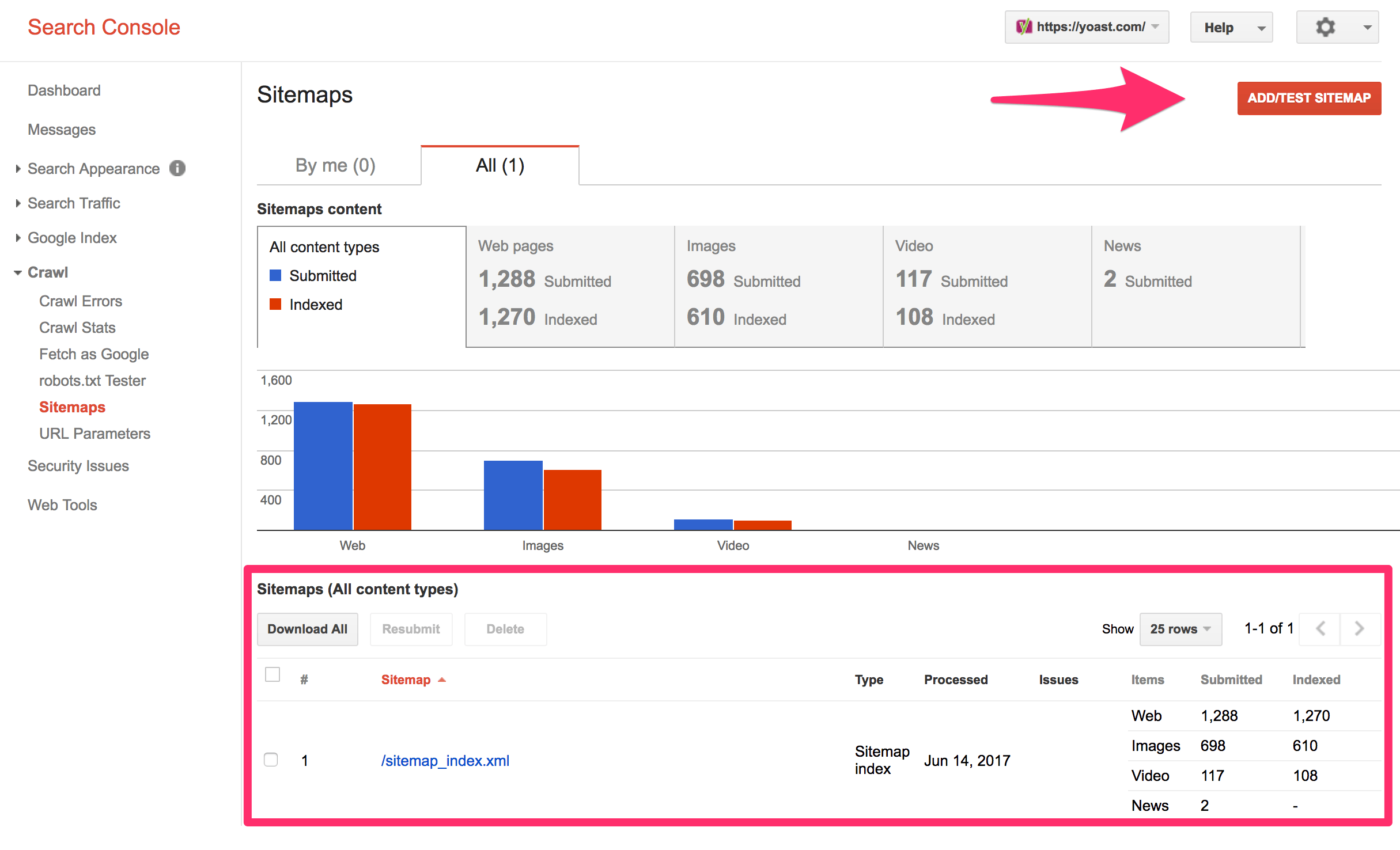Click the Yoast site favicon icon
Image resolution: width=1400 pixels, height=850 pixels.
(1023, 27)
